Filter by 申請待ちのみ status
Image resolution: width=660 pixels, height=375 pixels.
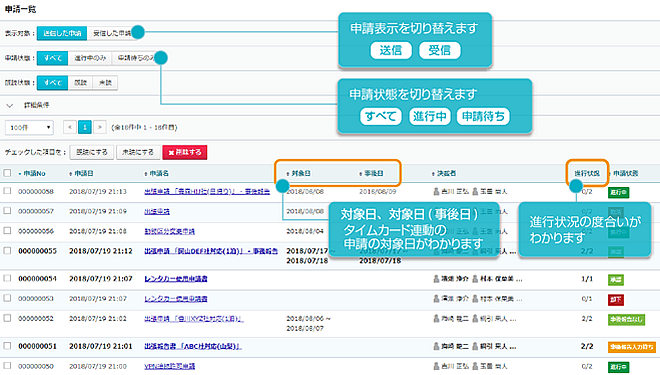(136, 58)
